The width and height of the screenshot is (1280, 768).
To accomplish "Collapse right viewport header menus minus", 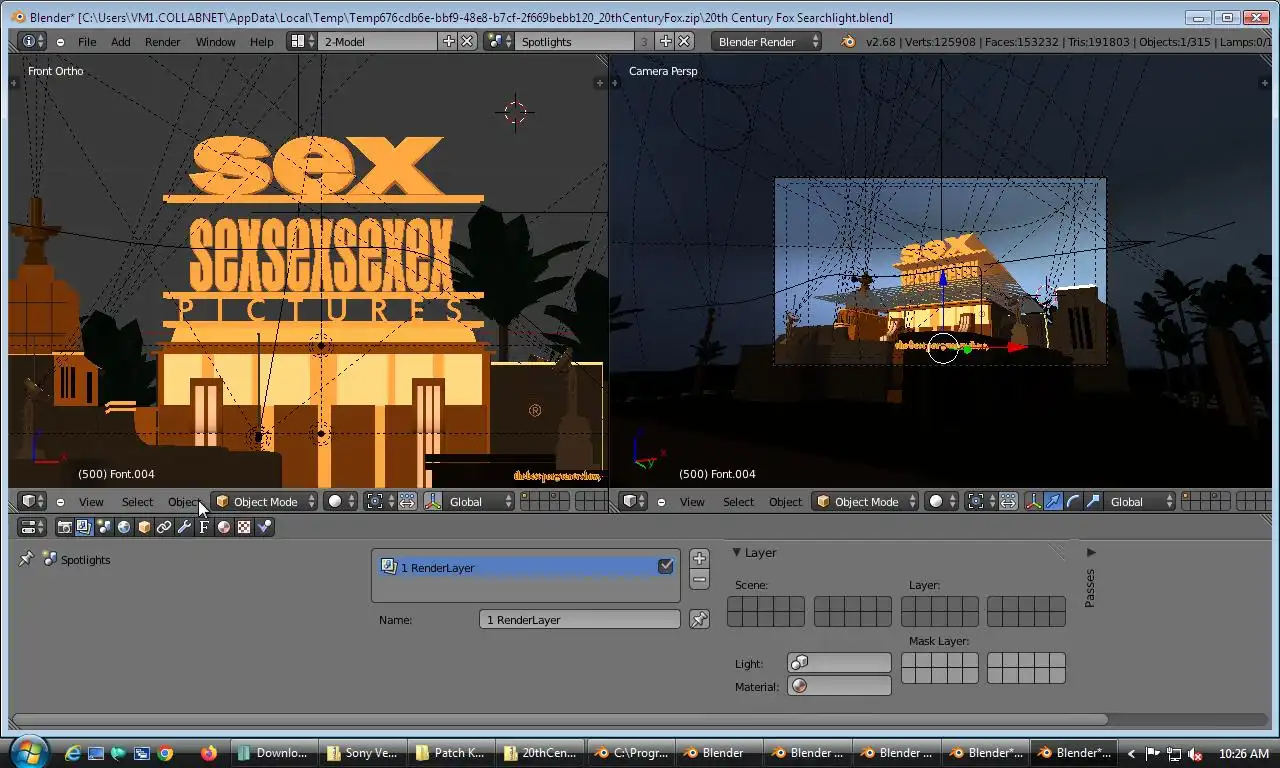I will pos(661,502).
